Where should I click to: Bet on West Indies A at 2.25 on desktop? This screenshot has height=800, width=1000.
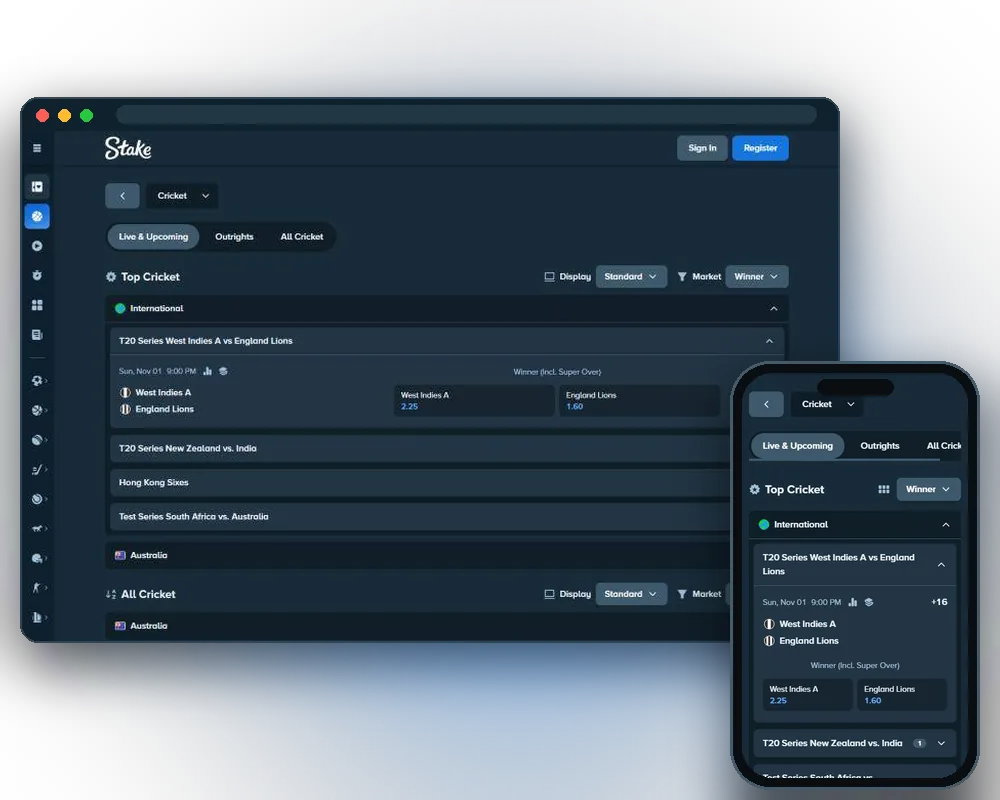point(474,401)
